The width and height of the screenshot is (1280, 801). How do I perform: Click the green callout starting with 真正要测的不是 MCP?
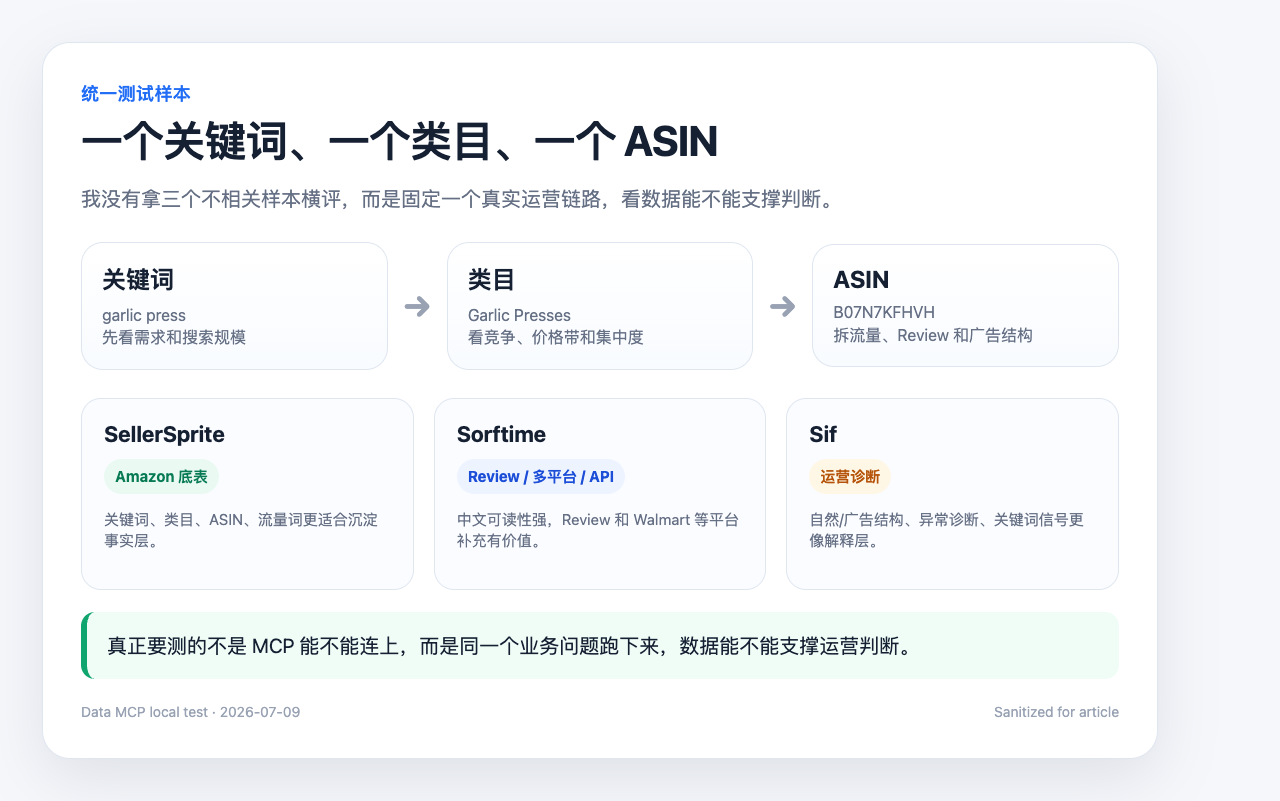tap(600, 645)
